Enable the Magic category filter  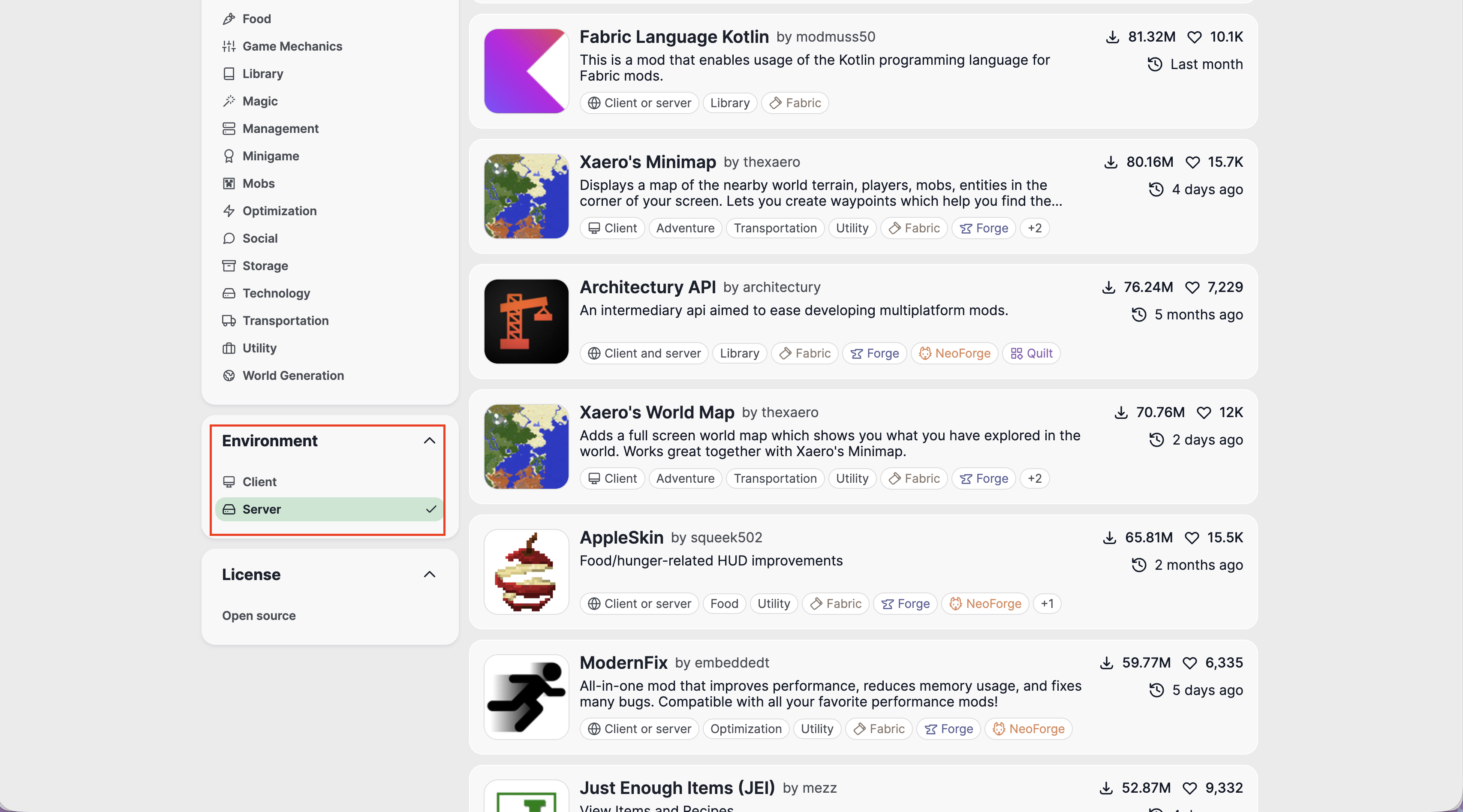click(x=329, y=101)
